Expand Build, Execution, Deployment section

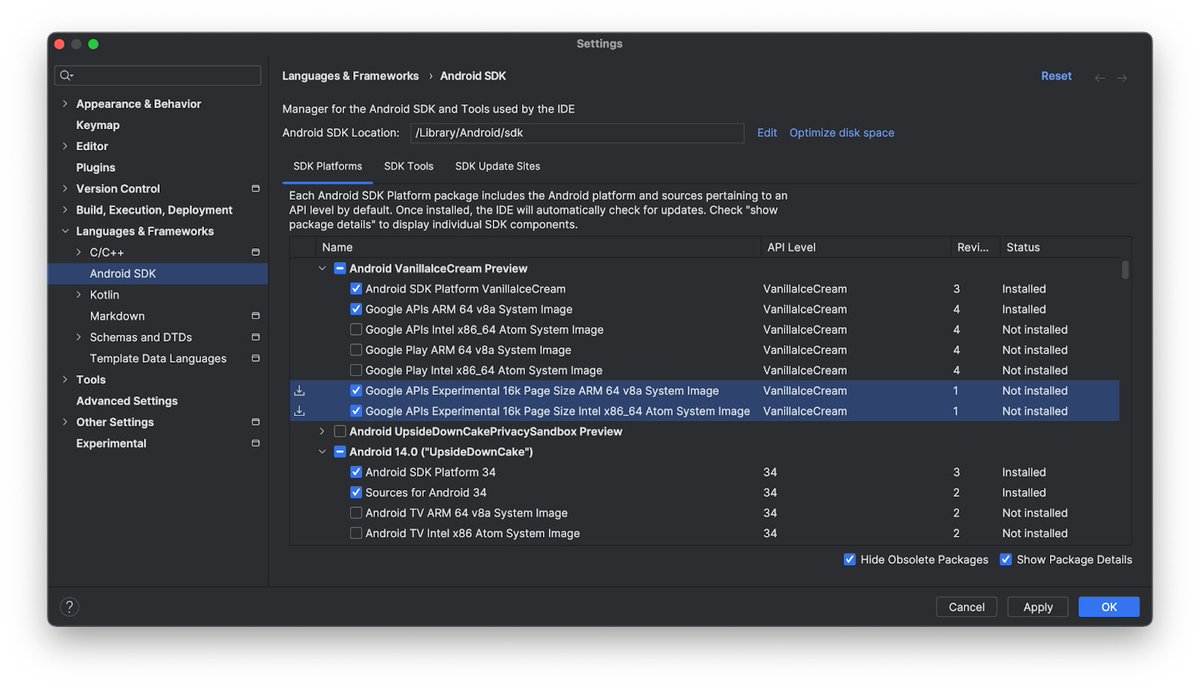tap(65, 210)
